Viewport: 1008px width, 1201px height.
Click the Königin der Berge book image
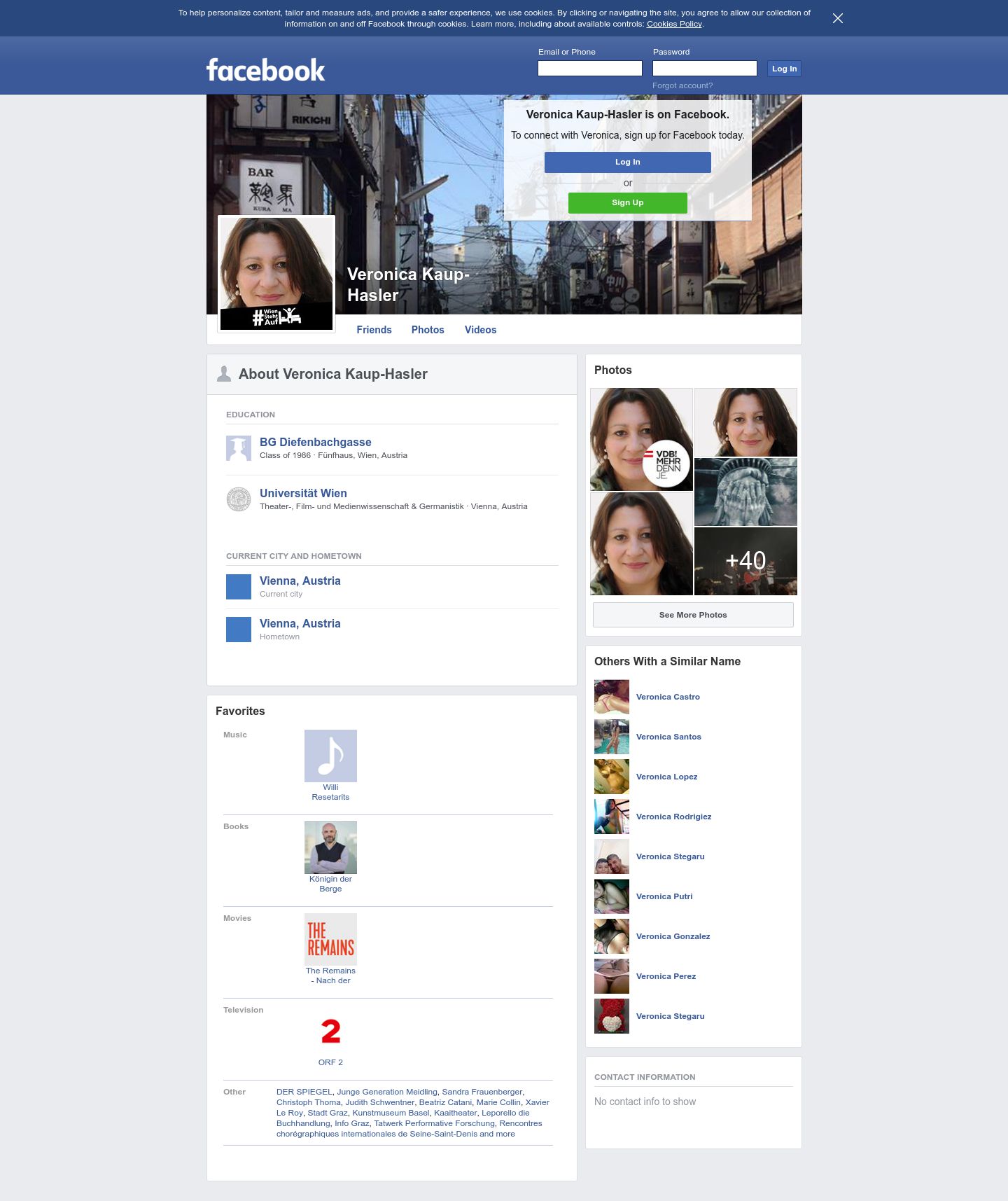(330, 847)
